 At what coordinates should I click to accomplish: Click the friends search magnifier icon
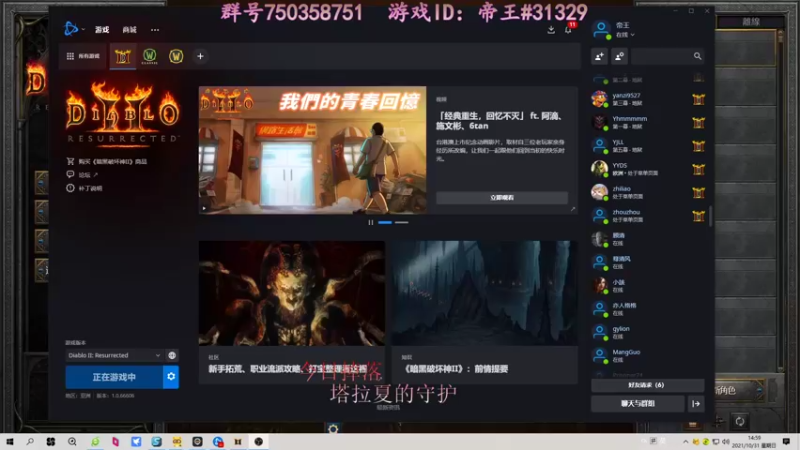697,56
